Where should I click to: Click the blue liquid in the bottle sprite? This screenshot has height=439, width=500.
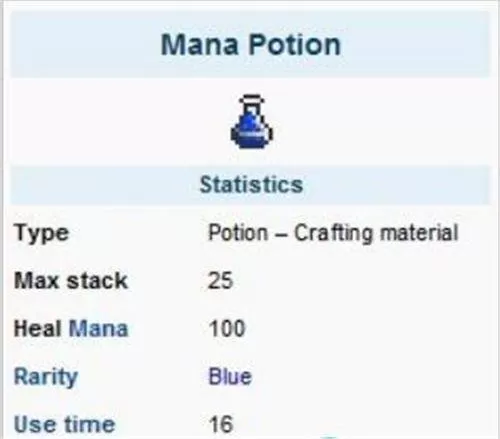252,132
